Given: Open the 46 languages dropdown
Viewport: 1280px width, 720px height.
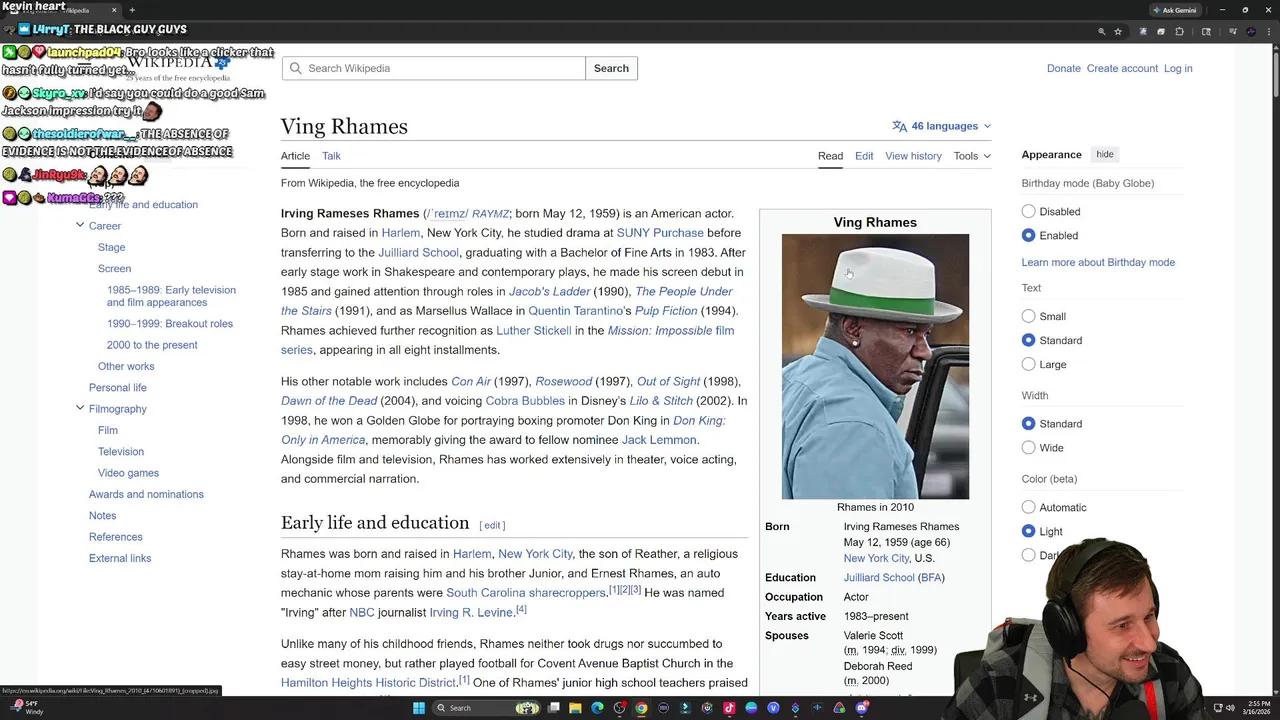Looking at the screenshot, I should coord(942,126).
